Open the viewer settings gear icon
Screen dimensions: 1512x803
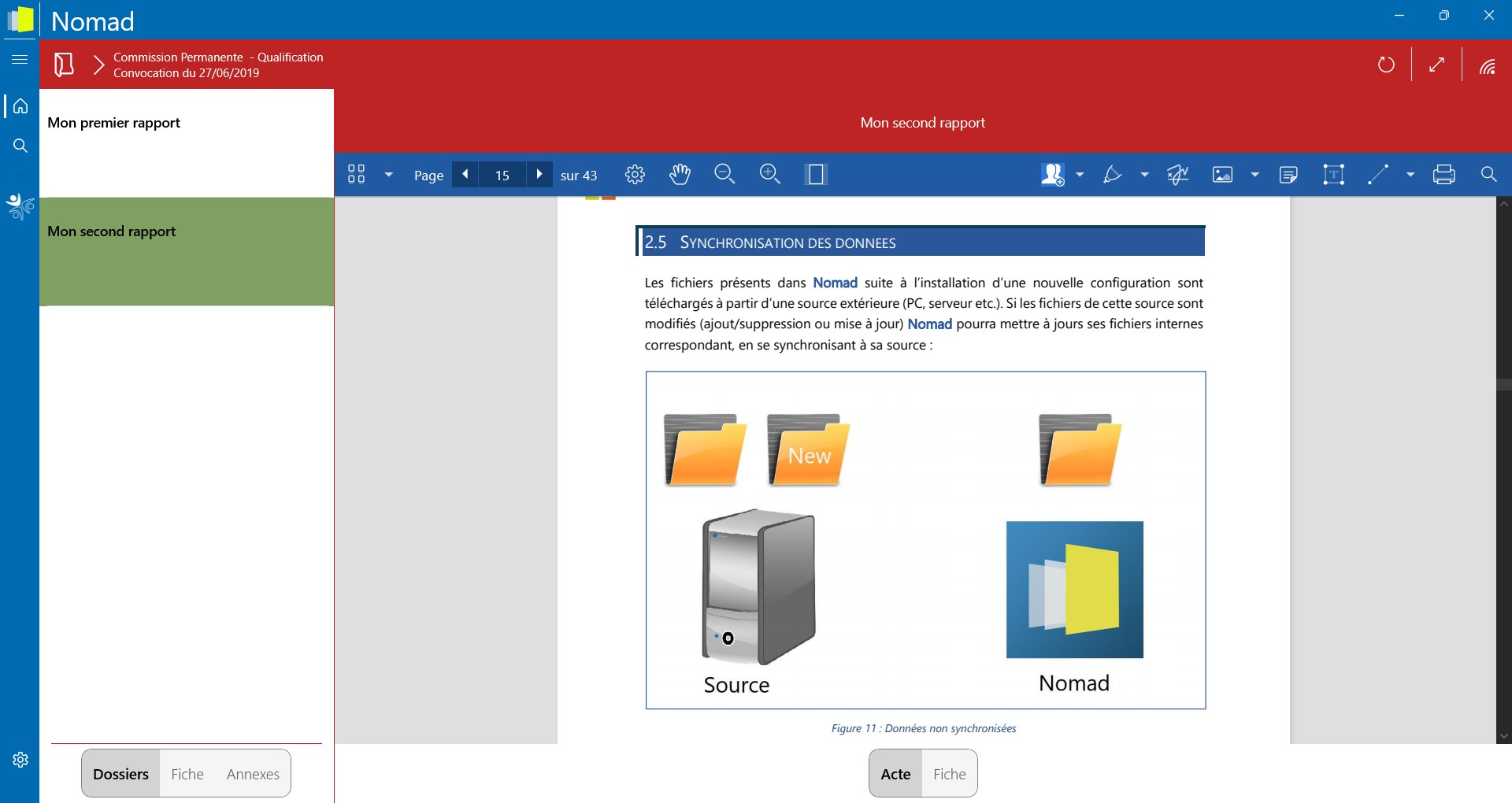click(635, 175)
